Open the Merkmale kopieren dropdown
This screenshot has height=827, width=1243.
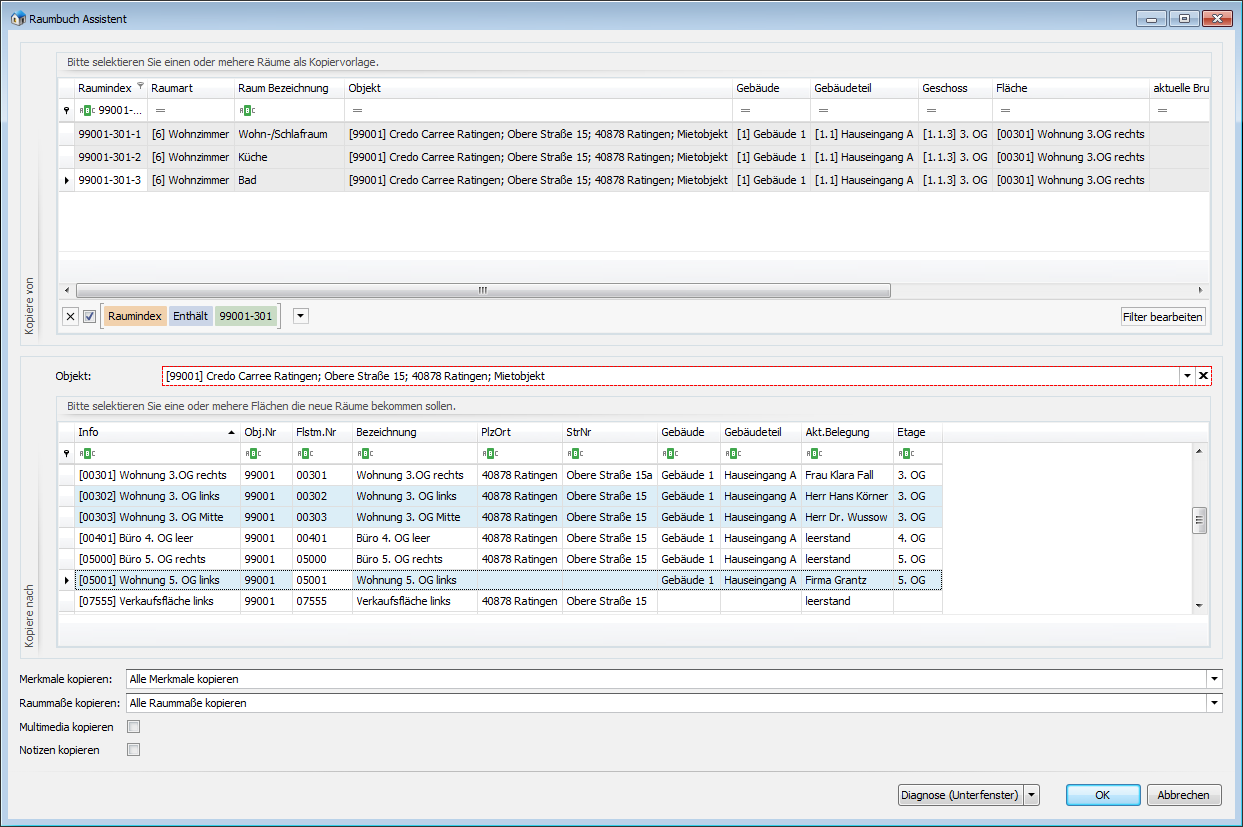[1214, 679]
